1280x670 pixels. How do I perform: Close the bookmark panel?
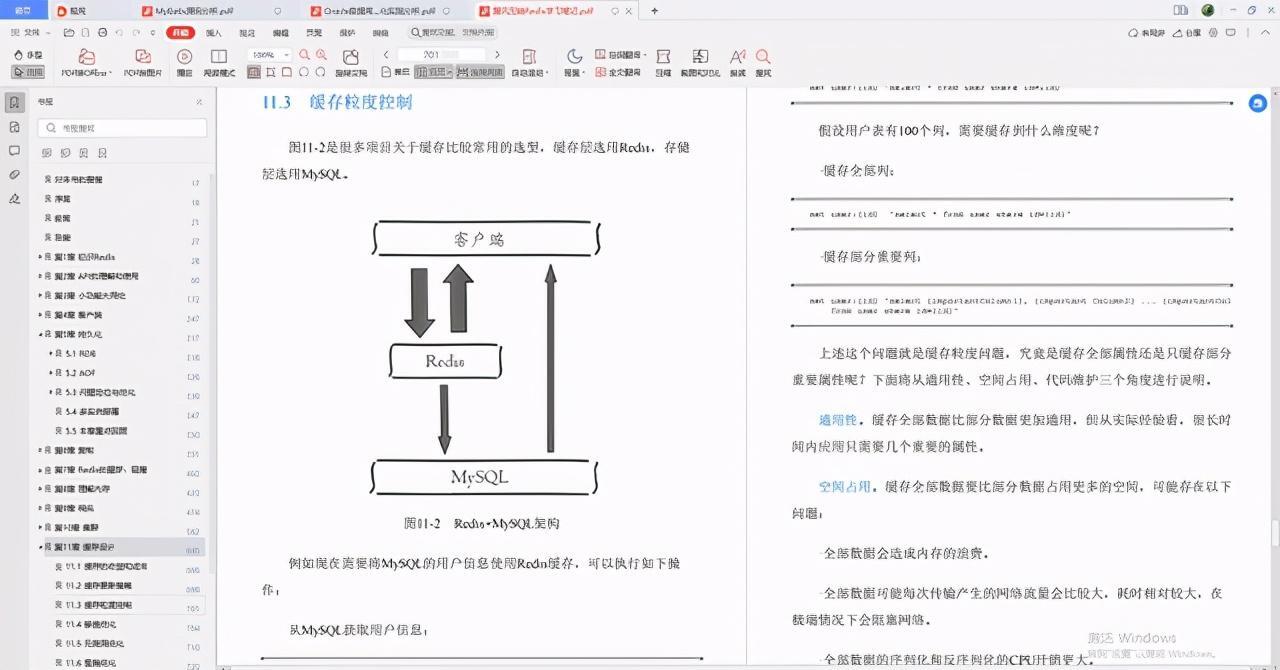pyautogui.click(x=199, y=102)
